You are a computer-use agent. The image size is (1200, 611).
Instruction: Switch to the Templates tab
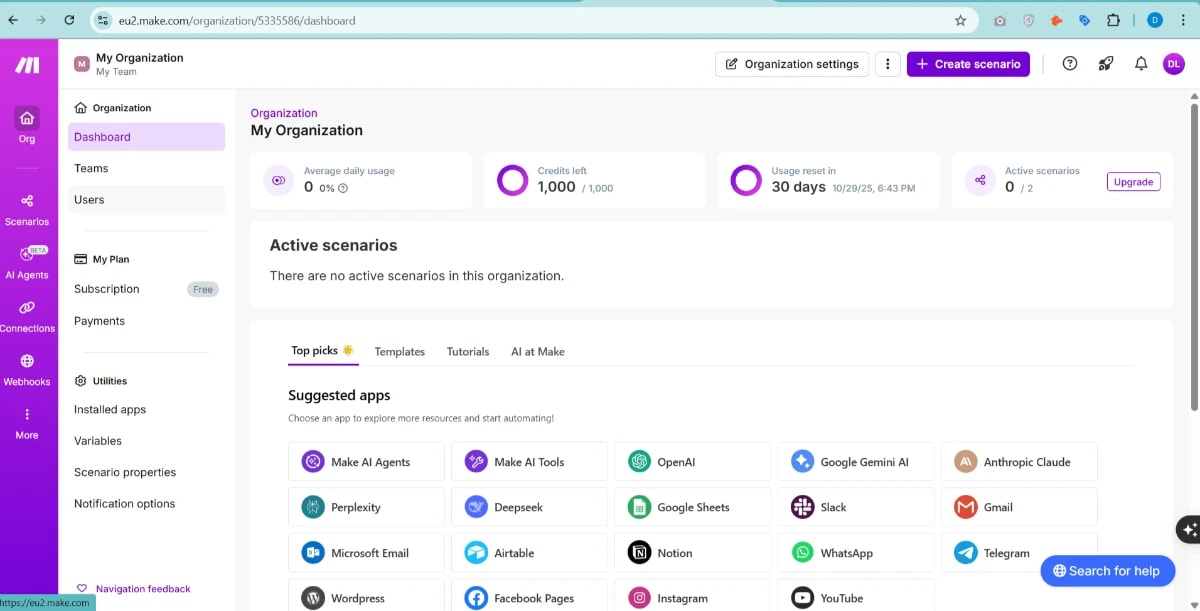[399, 351]
